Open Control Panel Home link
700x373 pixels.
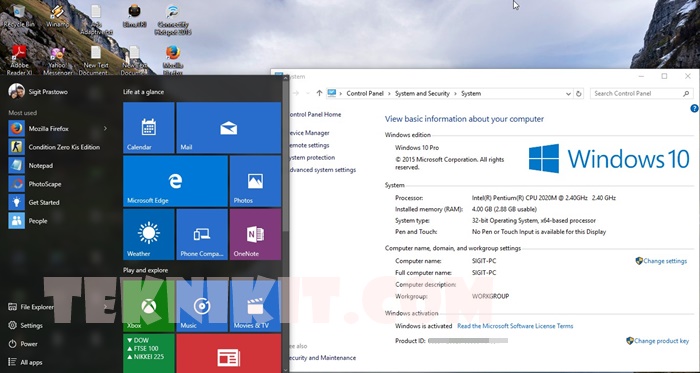(x=315, y=115)
